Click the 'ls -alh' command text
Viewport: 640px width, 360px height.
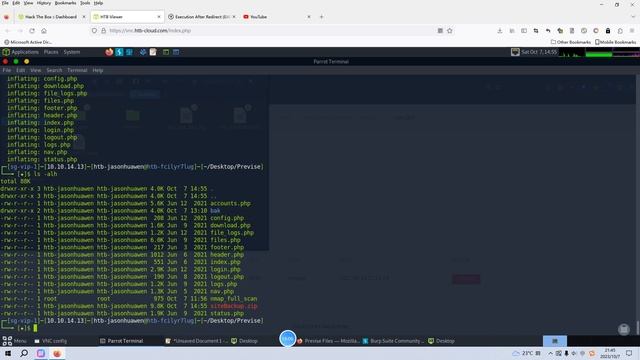(45, 174)
